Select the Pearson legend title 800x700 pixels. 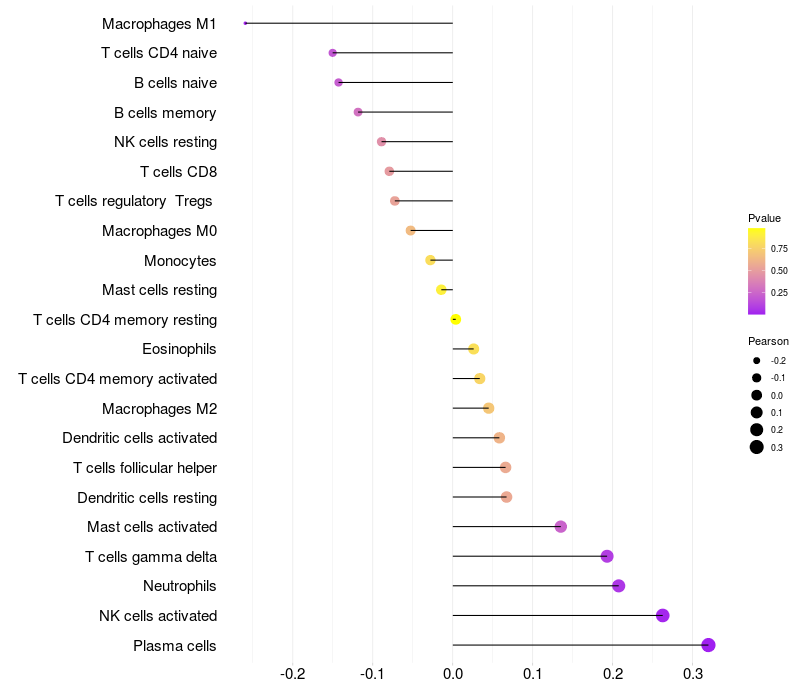(x=768, y=341)
